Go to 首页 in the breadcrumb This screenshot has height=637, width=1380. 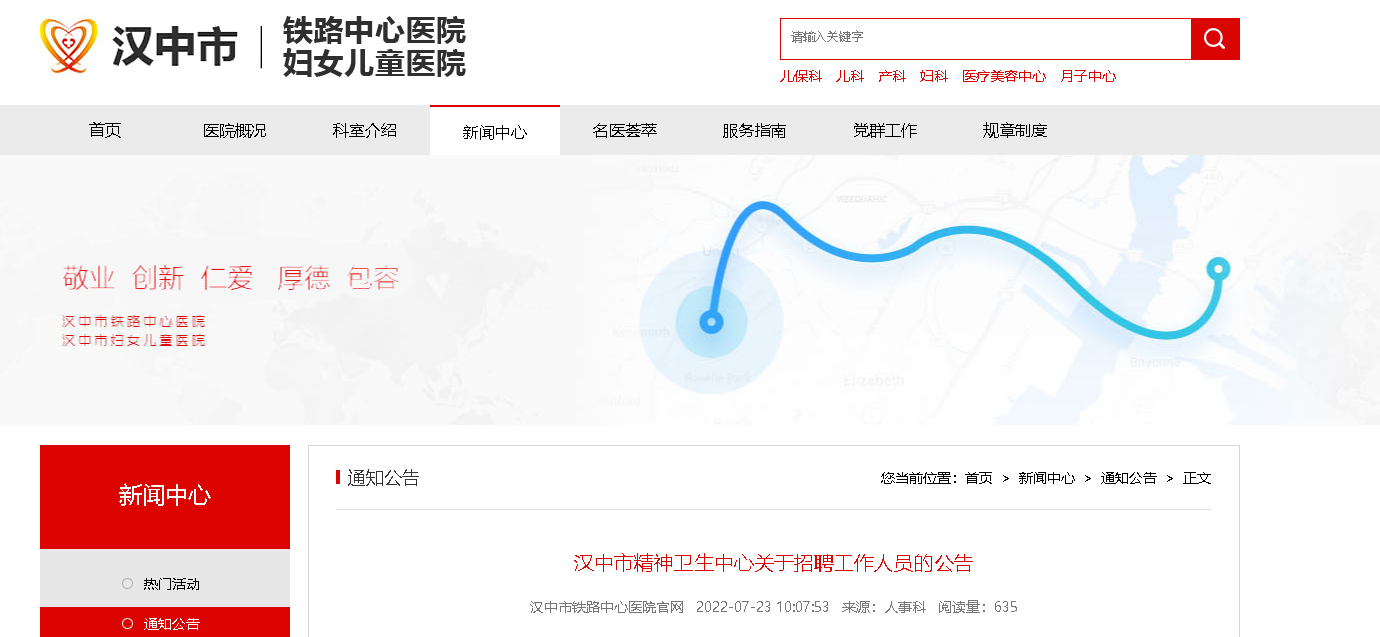coord(979,478)
